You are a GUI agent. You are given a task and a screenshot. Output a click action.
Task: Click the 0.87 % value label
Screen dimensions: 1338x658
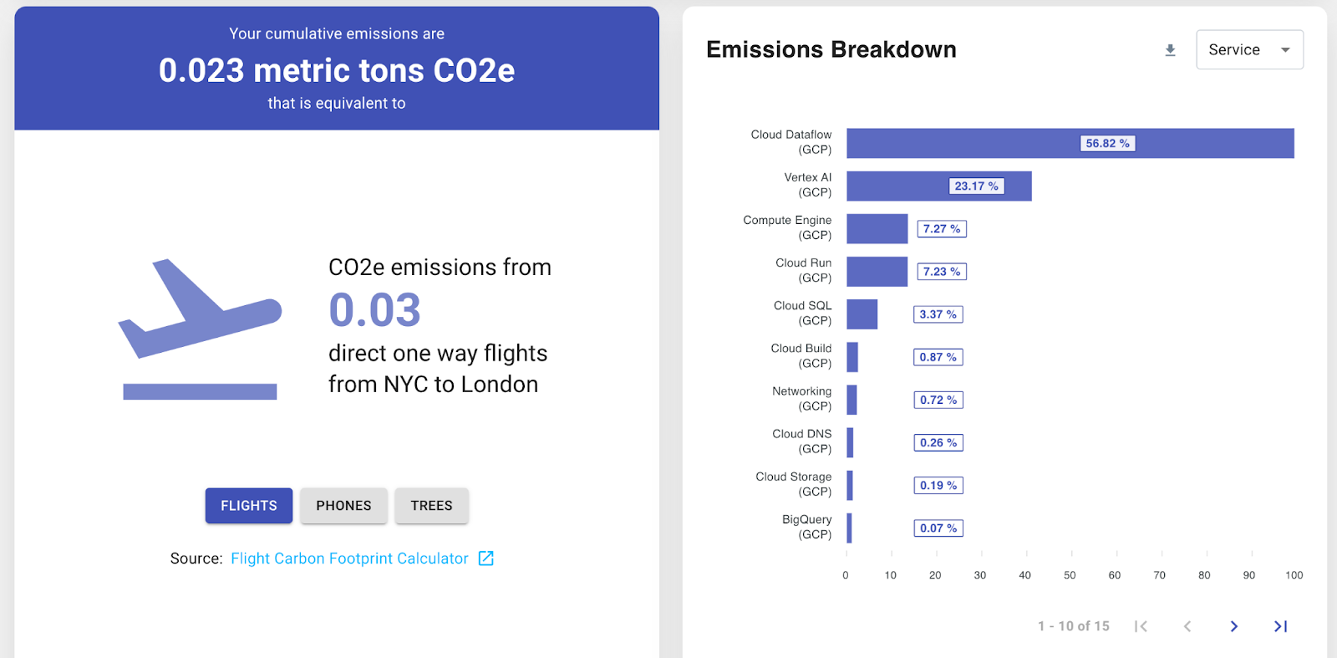[938, 357]
